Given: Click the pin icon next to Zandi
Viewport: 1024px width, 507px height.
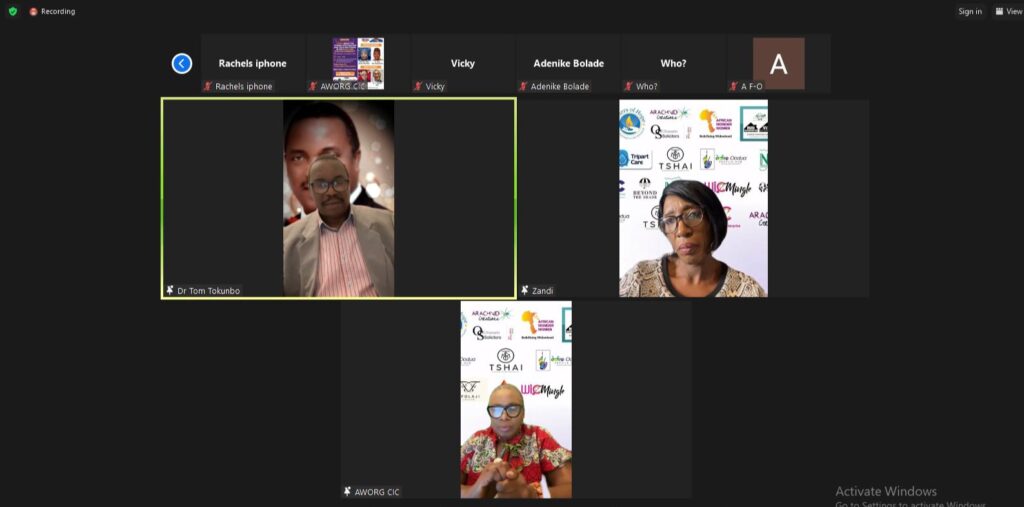Looking at the screenshot, I should point(525,291).
